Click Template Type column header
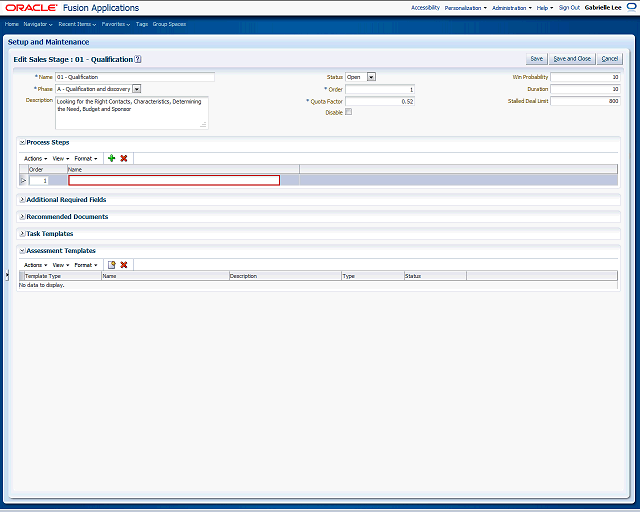 pyautogui.click(x=63, y=276)
